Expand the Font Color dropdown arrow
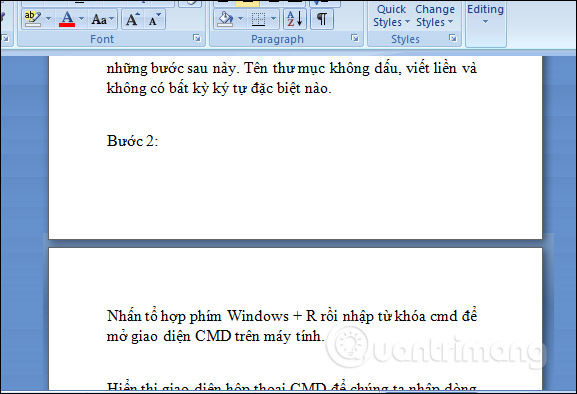 pos(82,19)
